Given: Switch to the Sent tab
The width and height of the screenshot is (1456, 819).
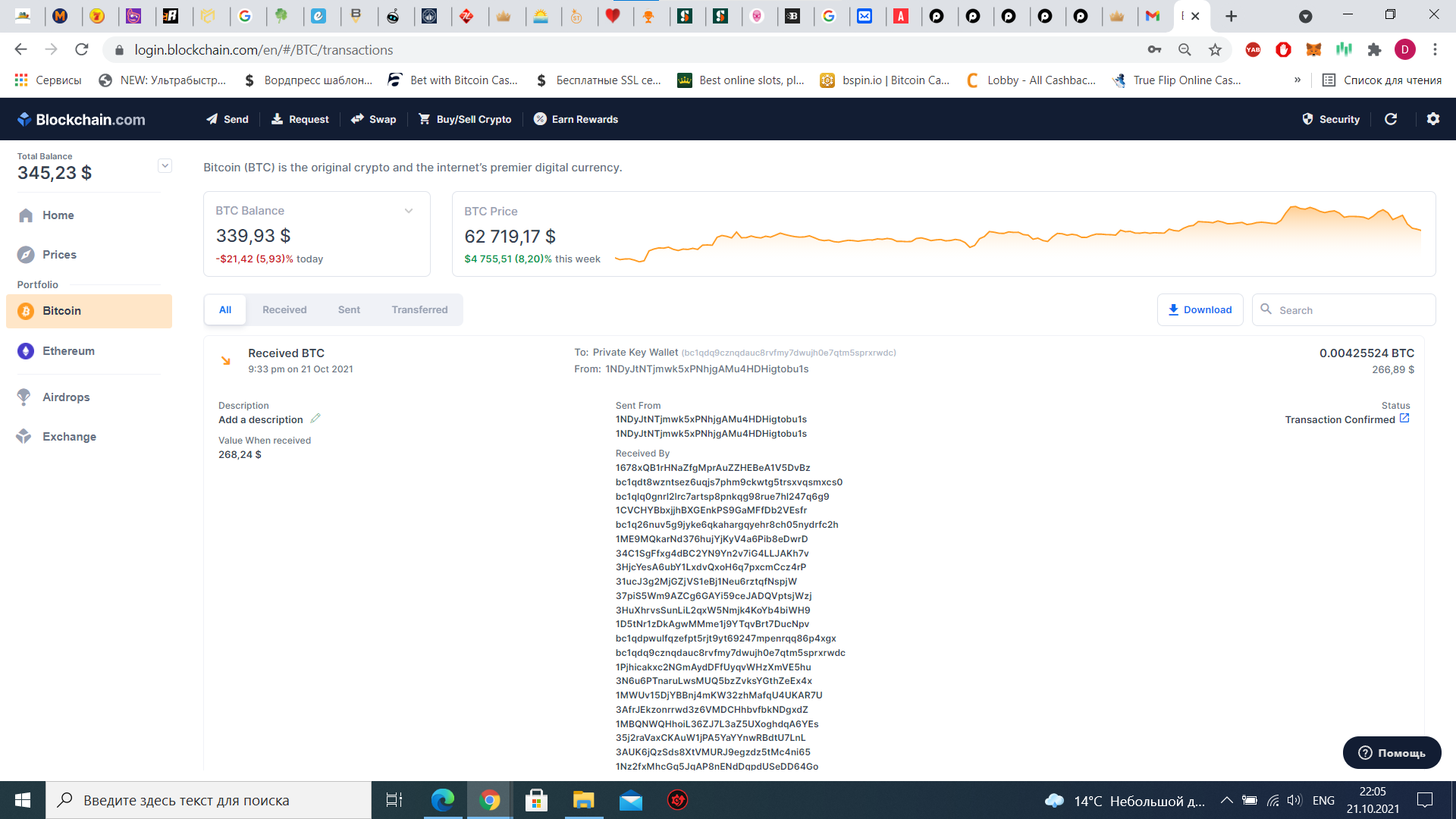Looking at the screenshot, I should click(x=349, y=309).
